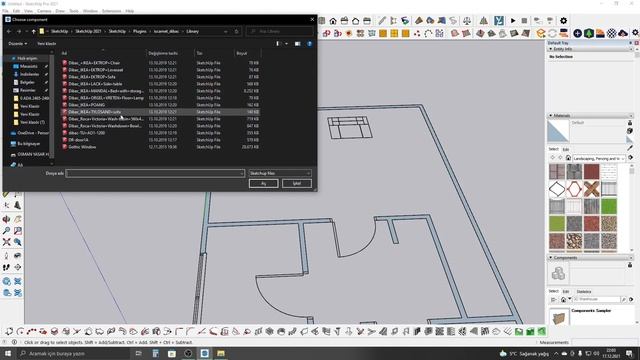
Task: Click the Create Material icon in Materials panel
Action: click(630, 131)
